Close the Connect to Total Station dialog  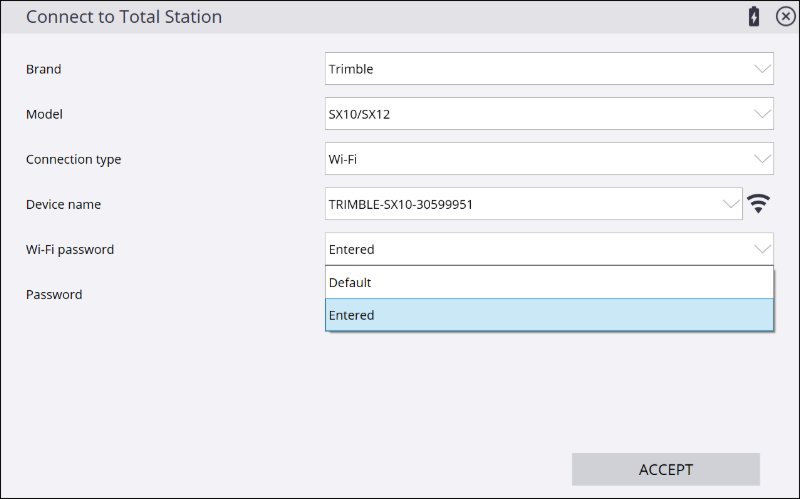[785, 16]
